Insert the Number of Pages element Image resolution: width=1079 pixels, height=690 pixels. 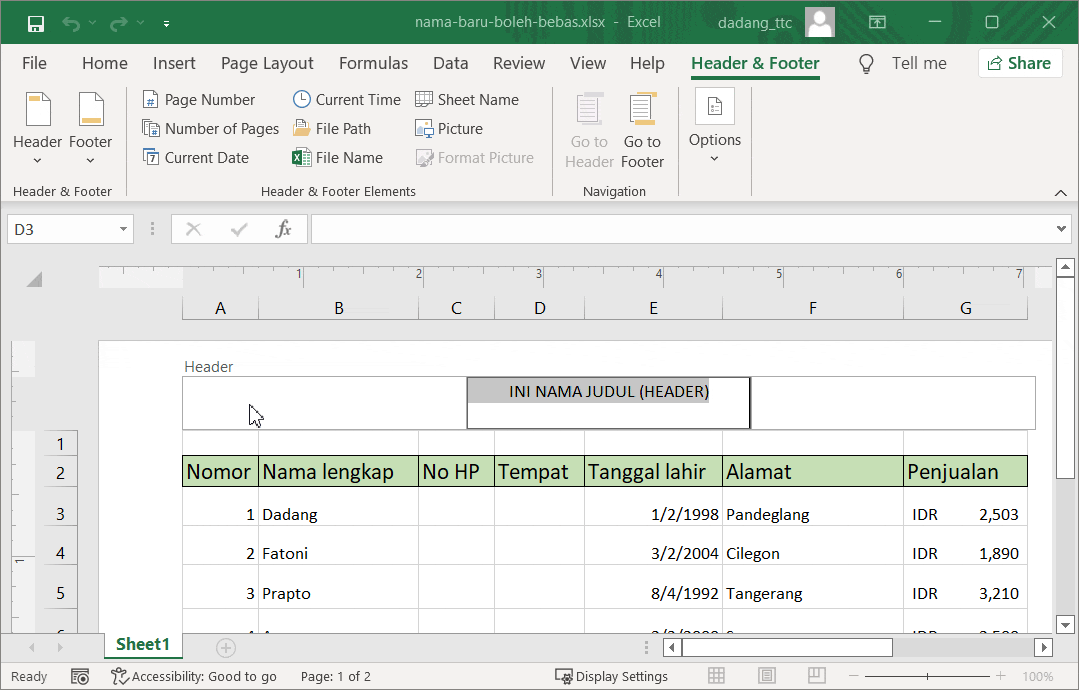point(210,128)
